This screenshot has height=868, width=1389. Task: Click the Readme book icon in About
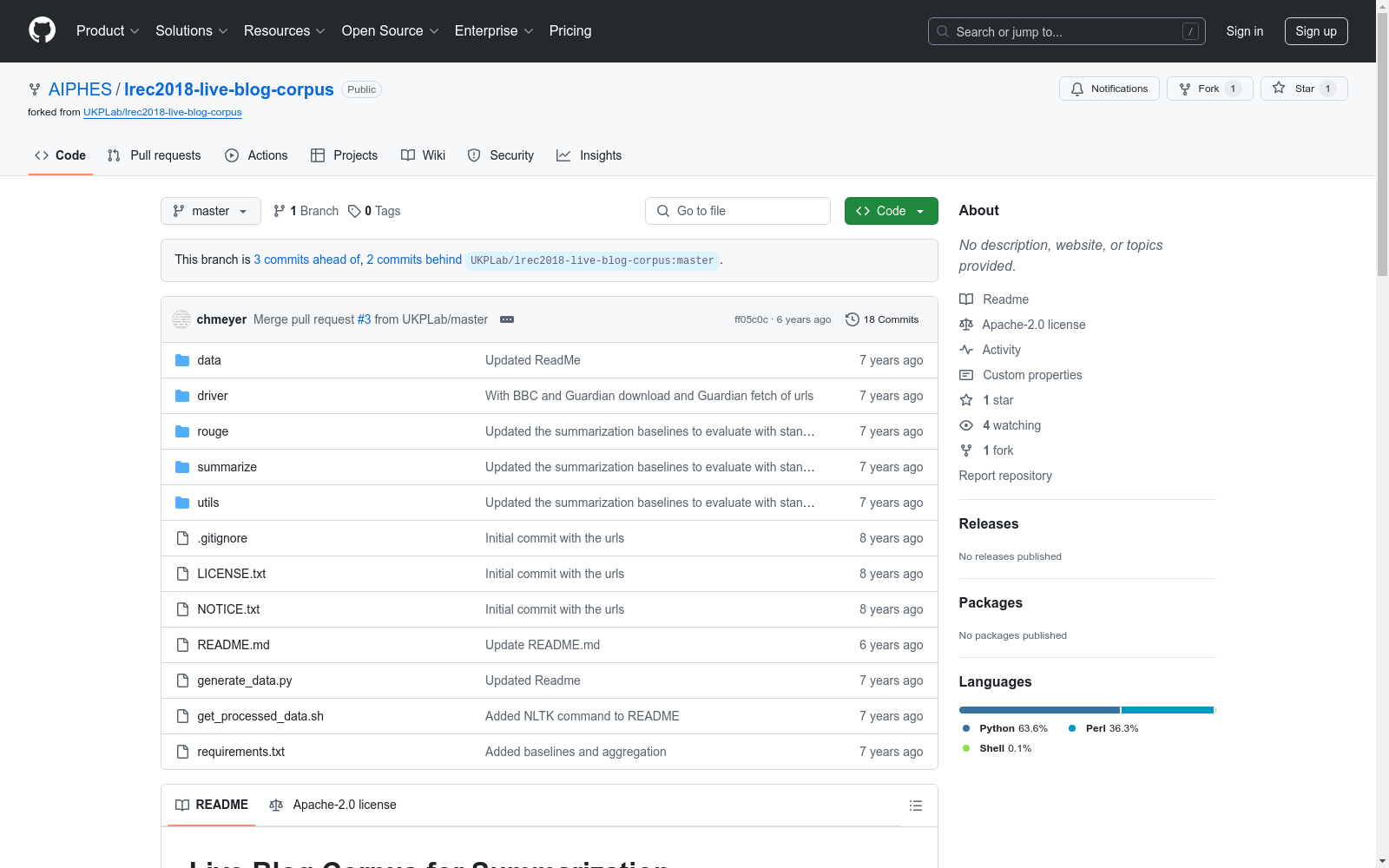coord(966,299)
